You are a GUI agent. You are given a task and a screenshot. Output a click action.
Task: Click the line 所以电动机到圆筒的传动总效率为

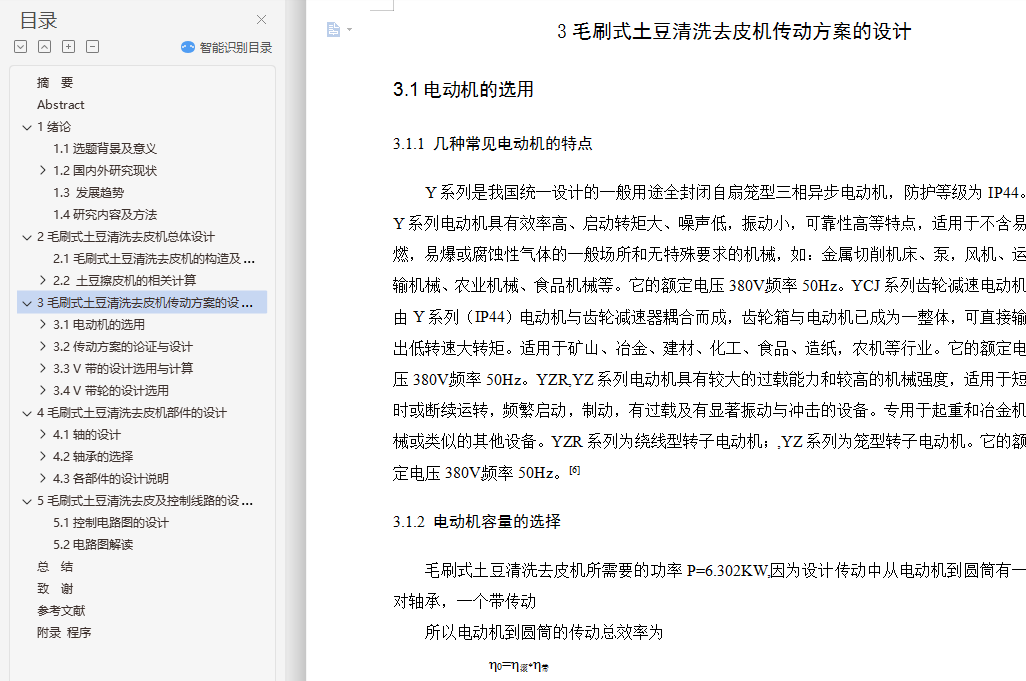click(x=544, y=632)
